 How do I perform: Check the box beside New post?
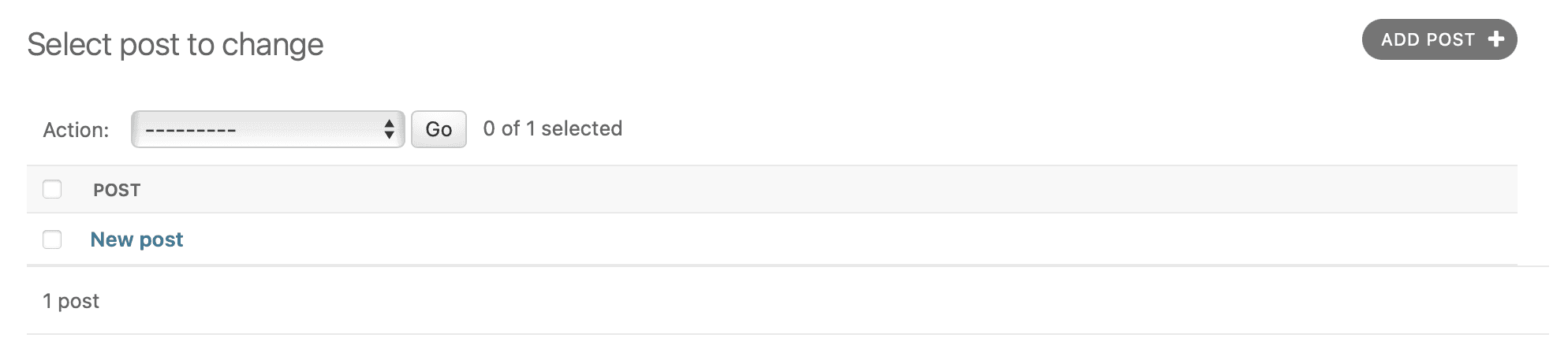tap(52, 240)
